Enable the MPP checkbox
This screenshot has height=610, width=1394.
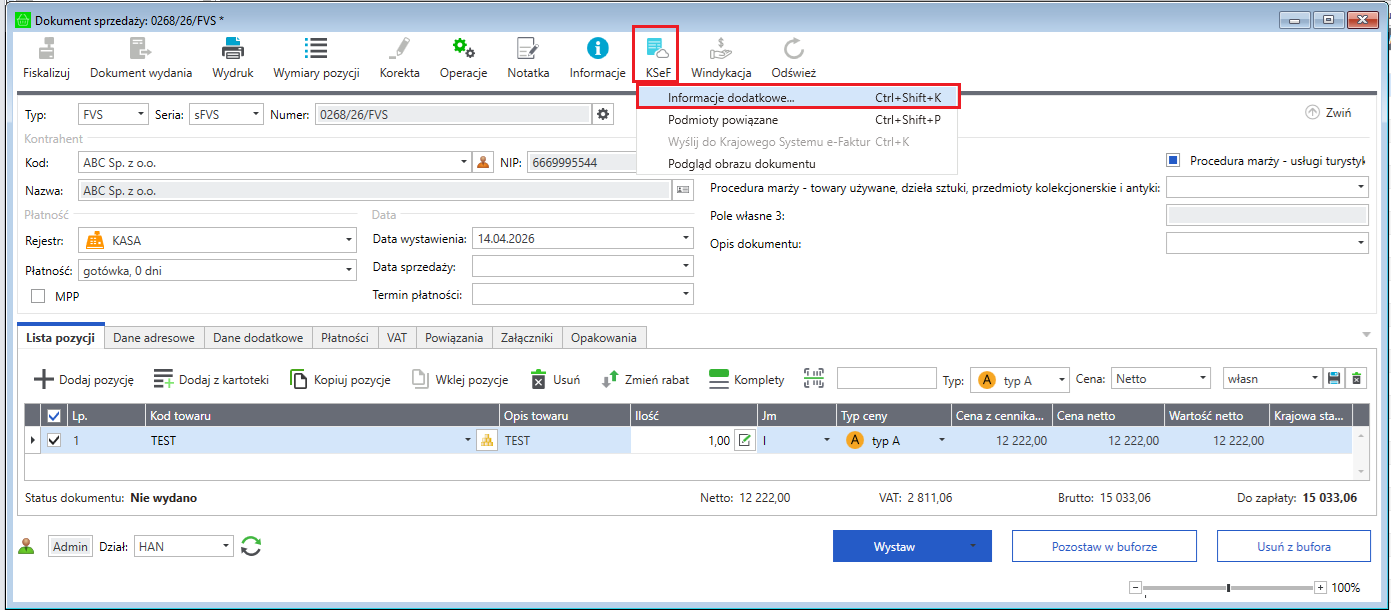[x=39, y=296]
